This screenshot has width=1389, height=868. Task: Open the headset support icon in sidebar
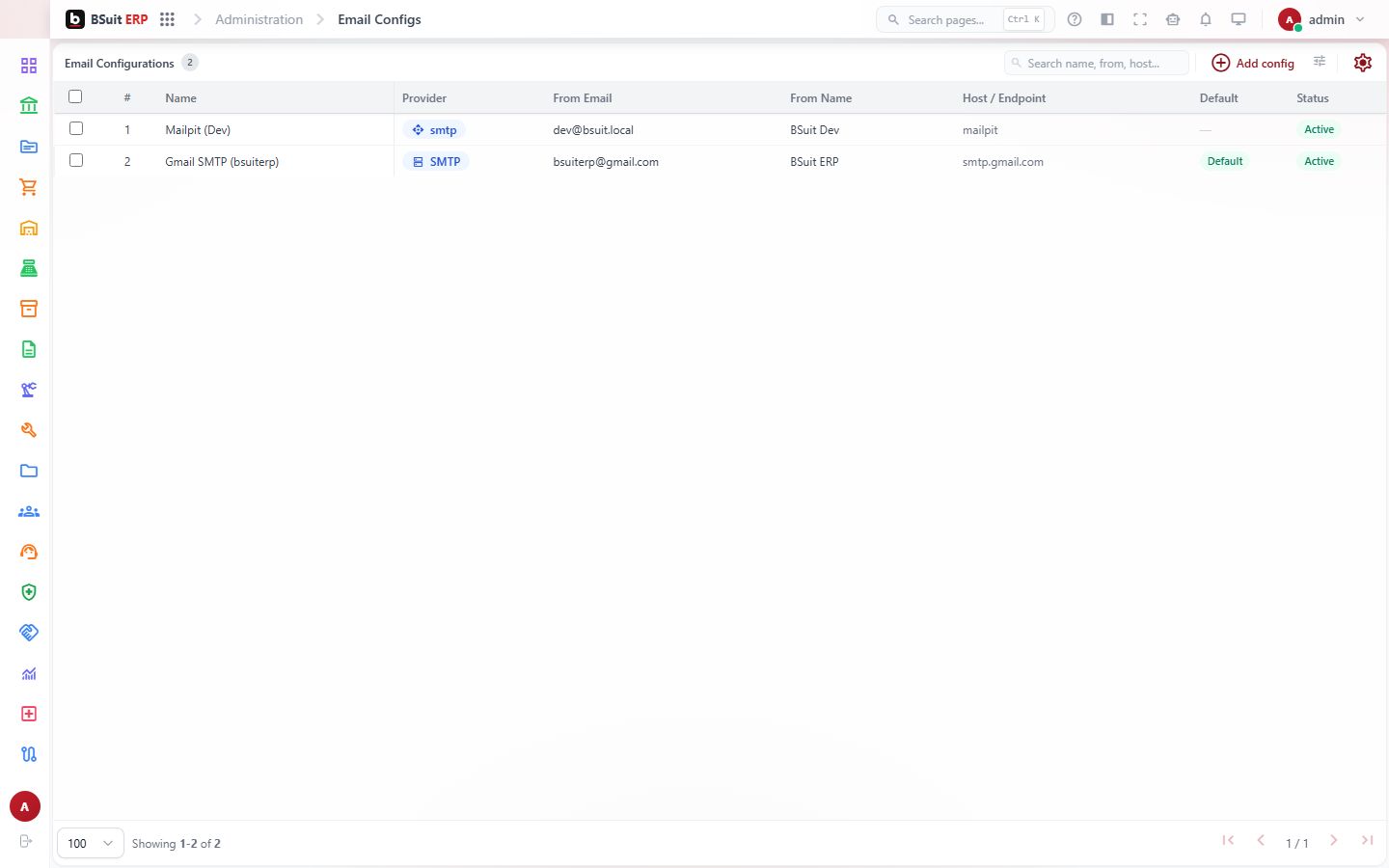pos(29,552)
